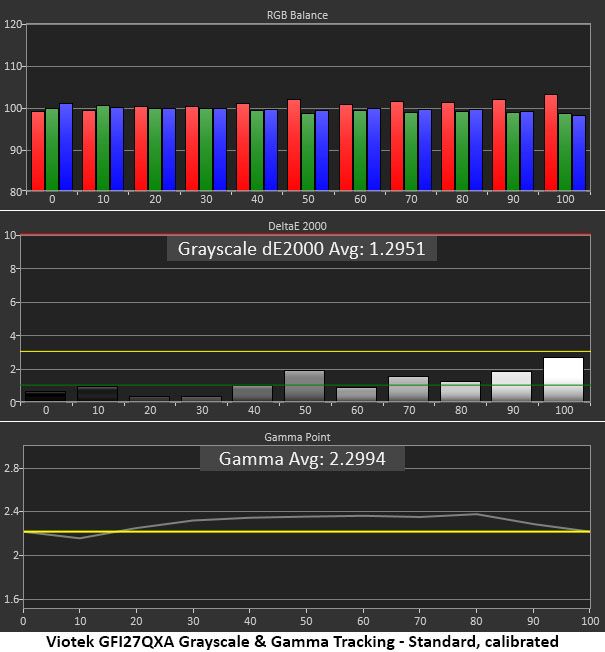This screenshot has height=652, width=605.
Task: Click the 80 label on RGB Balance y-axis
Action: coord(15,192)
